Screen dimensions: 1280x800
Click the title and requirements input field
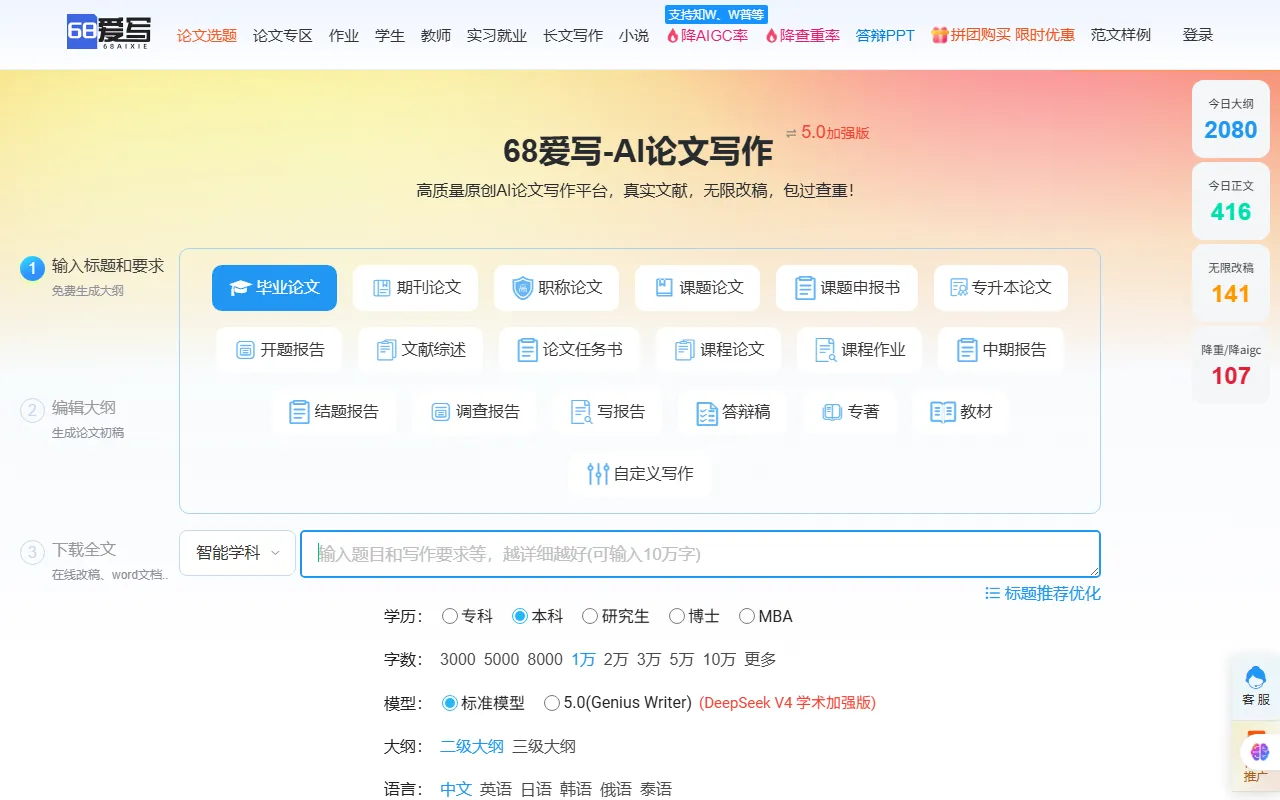tap(700, 554)
